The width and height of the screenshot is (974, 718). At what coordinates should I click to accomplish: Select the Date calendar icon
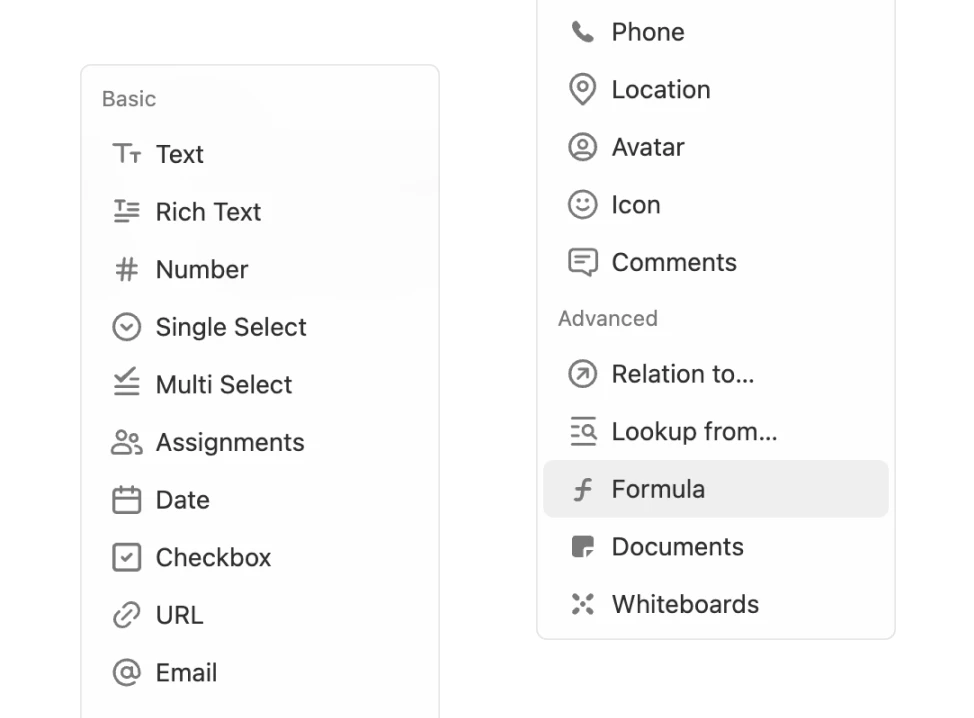click(126, 500)
